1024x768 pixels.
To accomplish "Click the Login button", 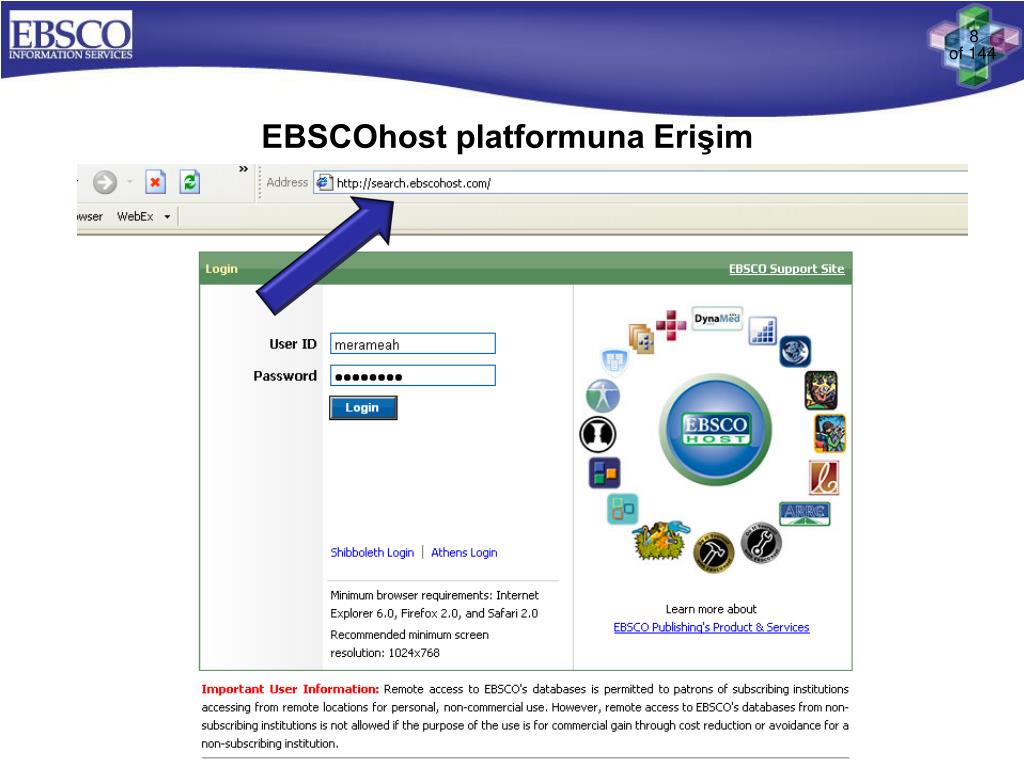I will click(x=363, y=408).
